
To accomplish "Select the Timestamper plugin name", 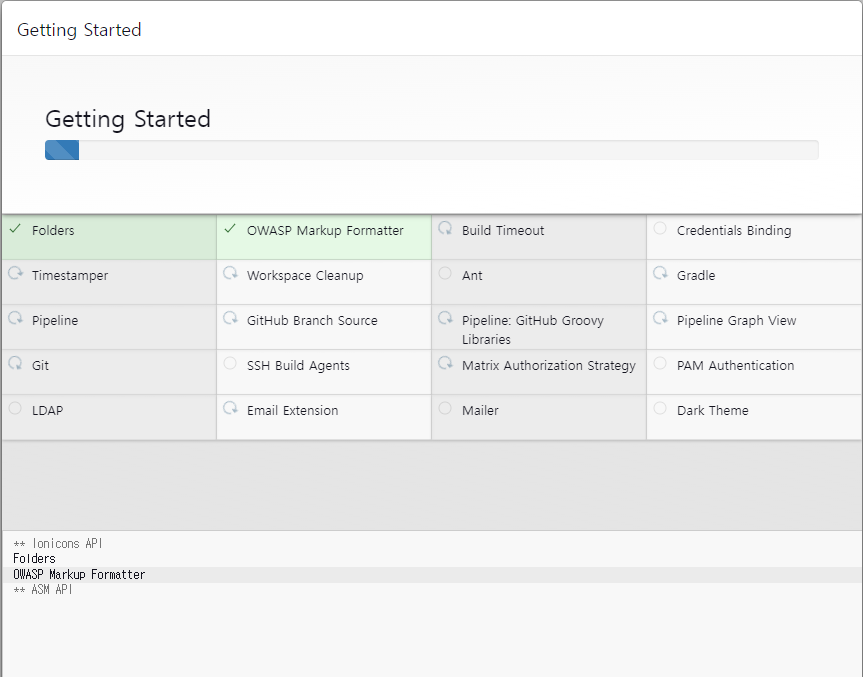I will (x=70, y=276).
